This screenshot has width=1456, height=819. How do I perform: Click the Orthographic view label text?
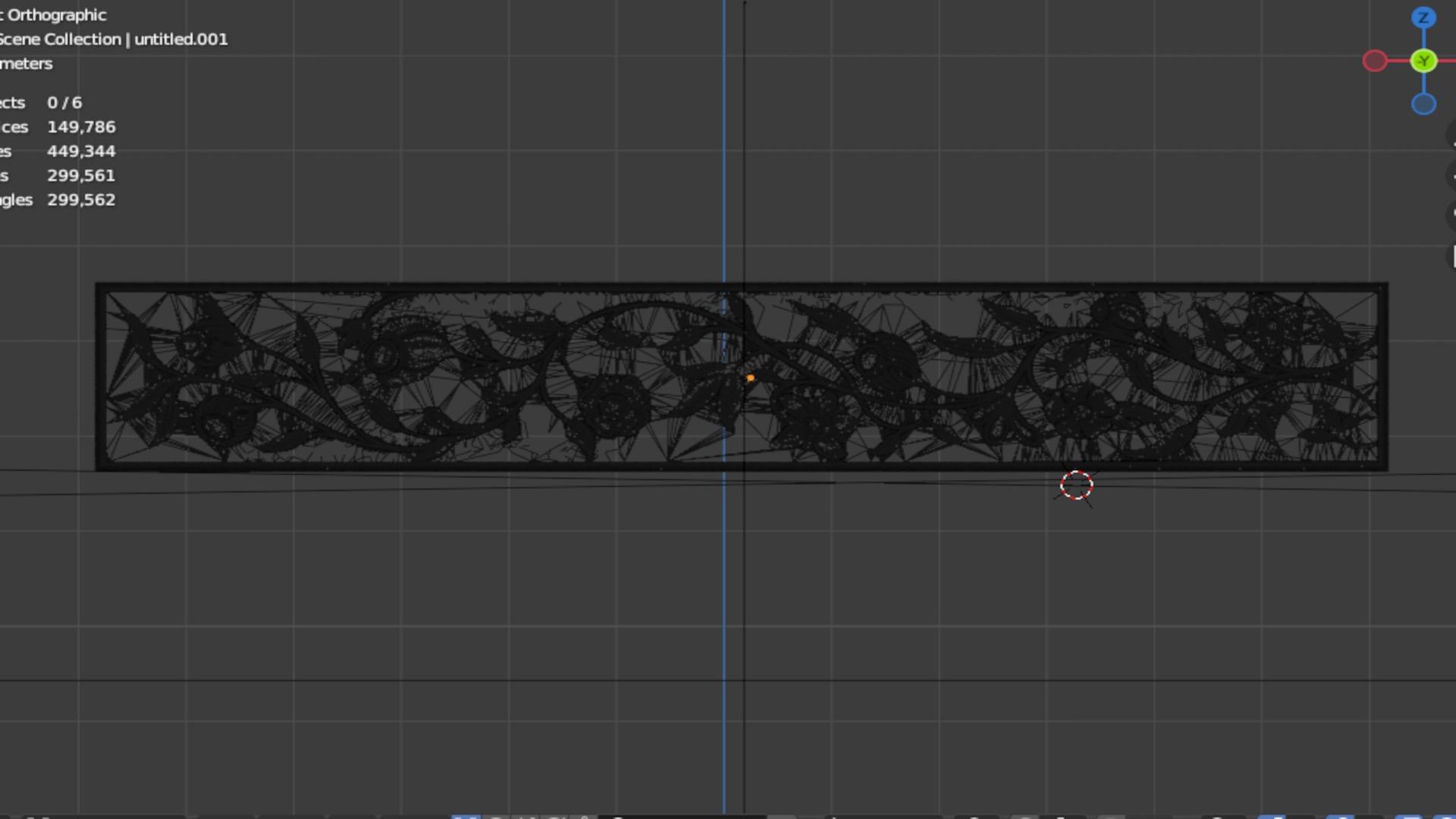coord(56,15)
